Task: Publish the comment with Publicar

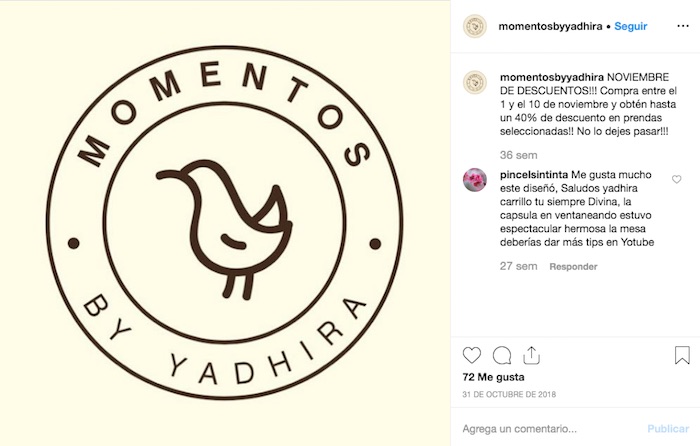Action: click(x=668, y=429)
